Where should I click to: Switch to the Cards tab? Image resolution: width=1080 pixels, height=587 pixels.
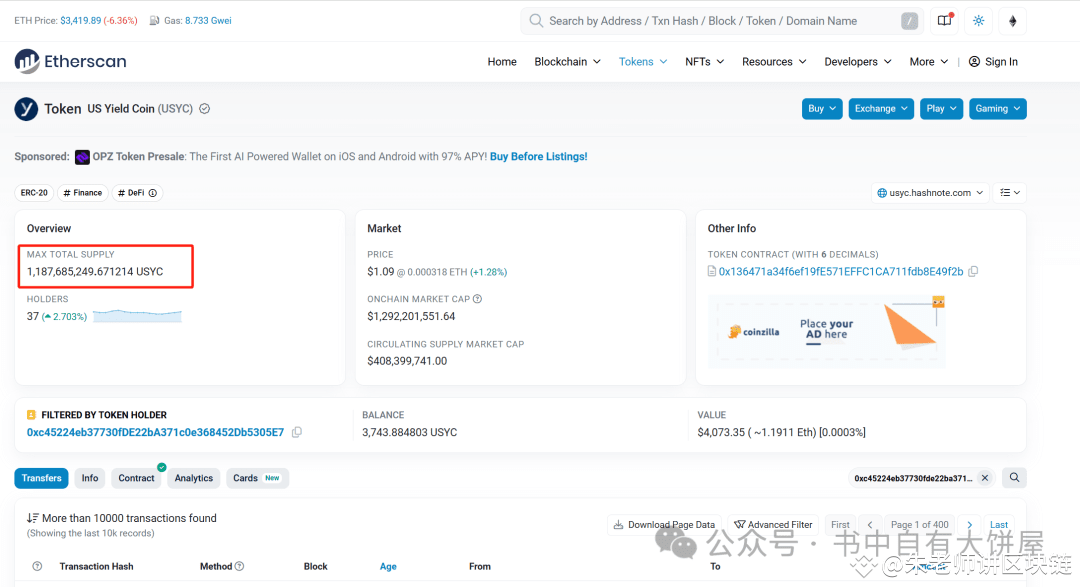[x=258, y=478]
